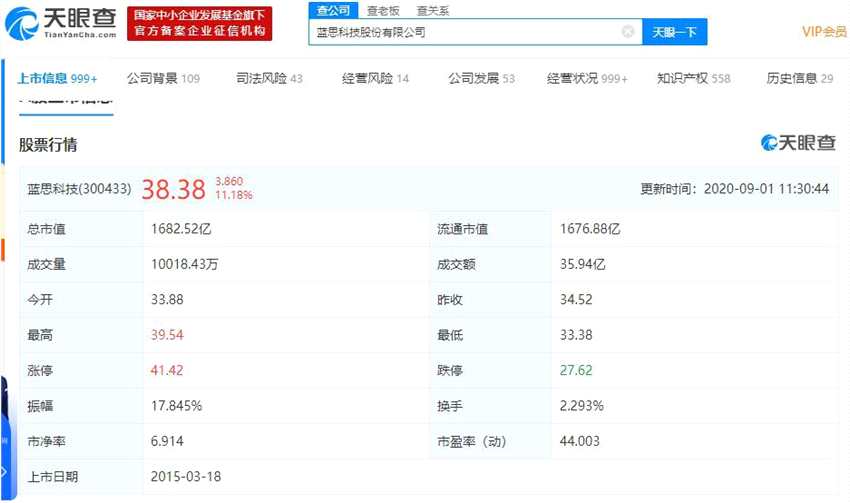Switch to the 查公司 search tab

coord(333,10)
